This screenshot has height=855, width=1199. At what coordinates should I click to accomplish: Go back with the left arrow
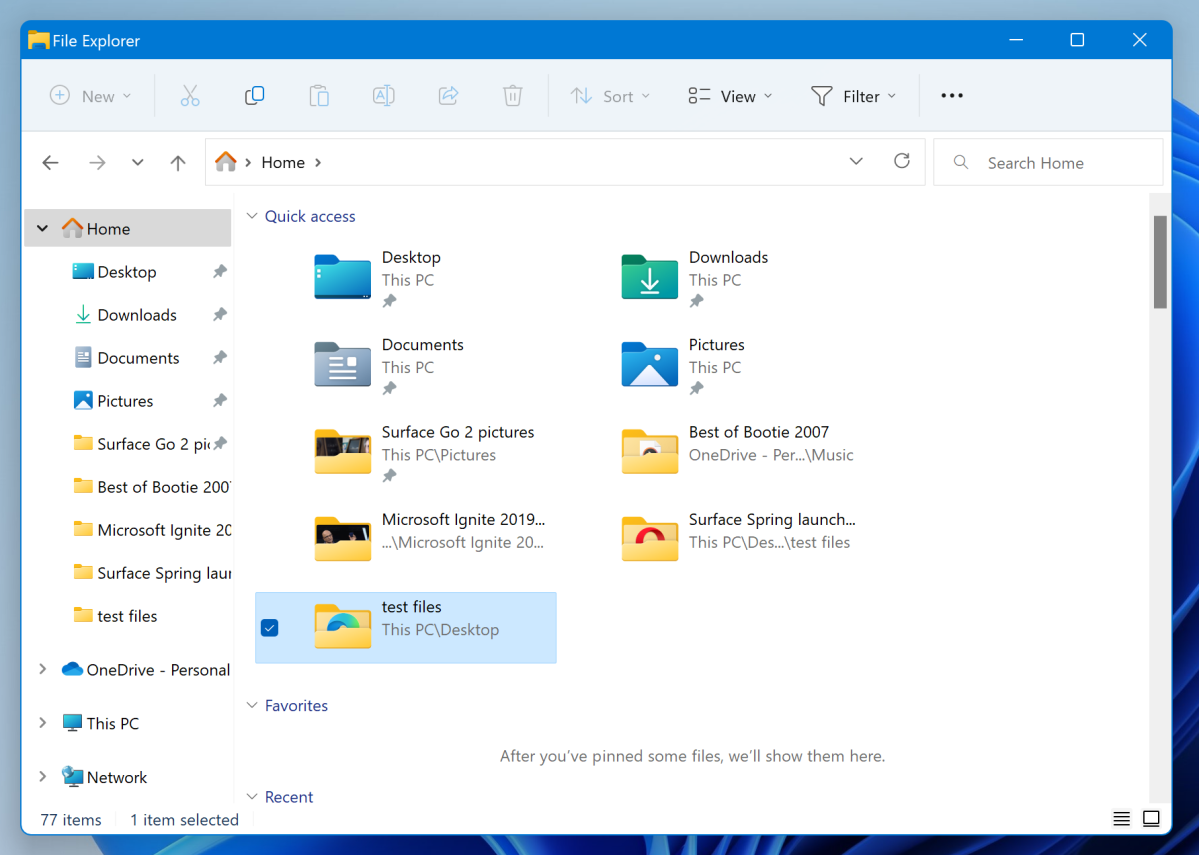pos(50,162)
